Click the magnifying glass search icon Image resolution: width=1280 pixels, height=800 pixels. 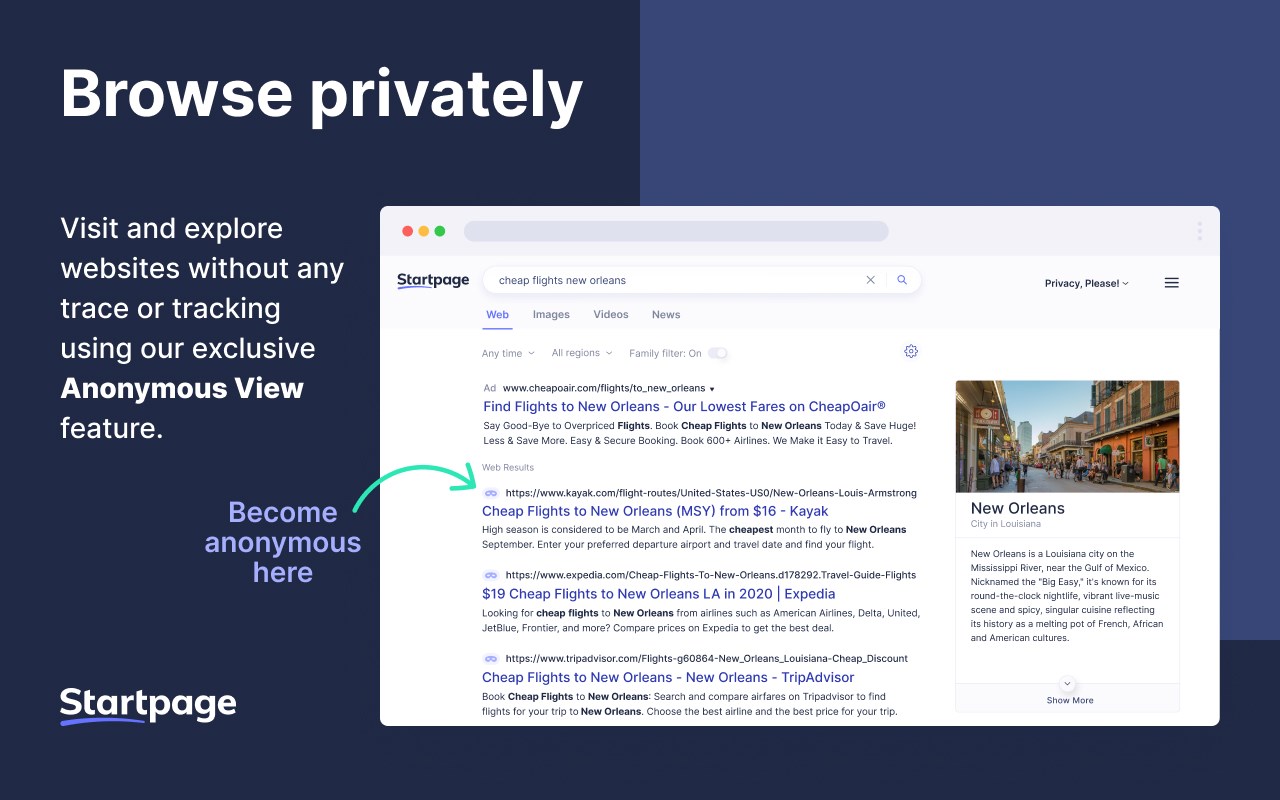point(902,280)
